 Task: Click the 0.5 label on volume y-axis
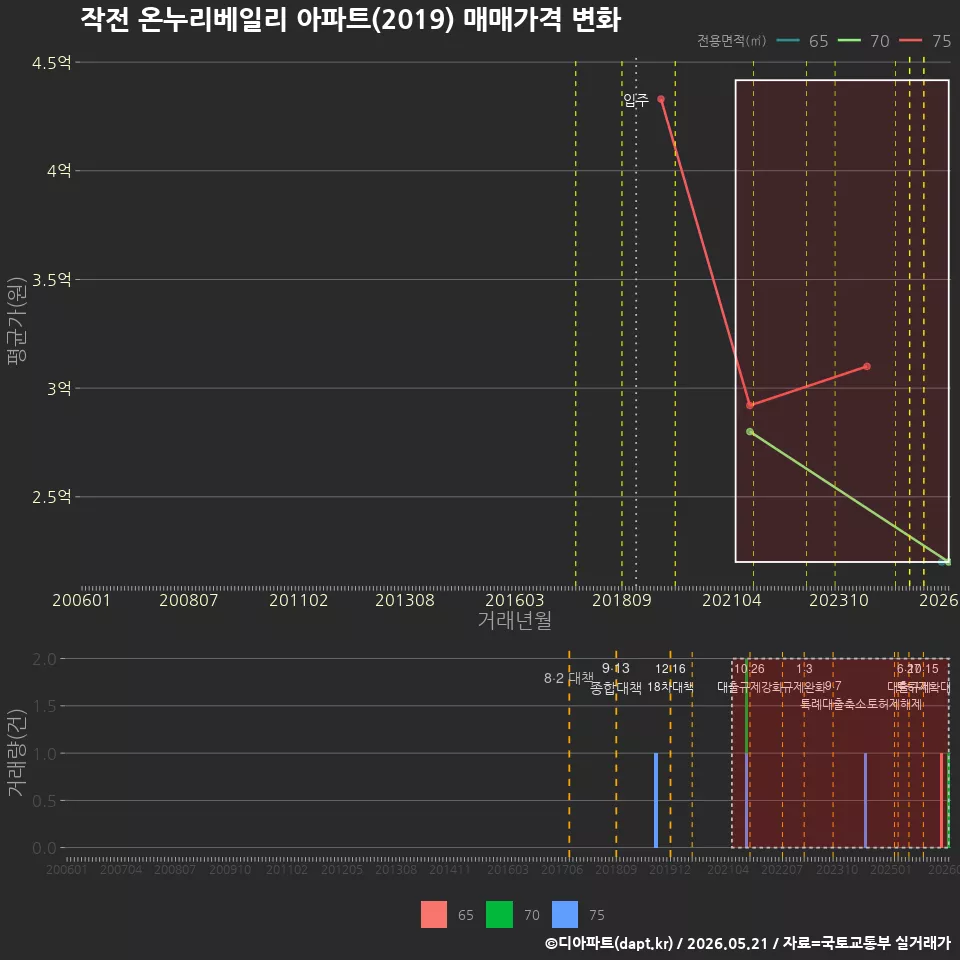click(x=44, y=801)
